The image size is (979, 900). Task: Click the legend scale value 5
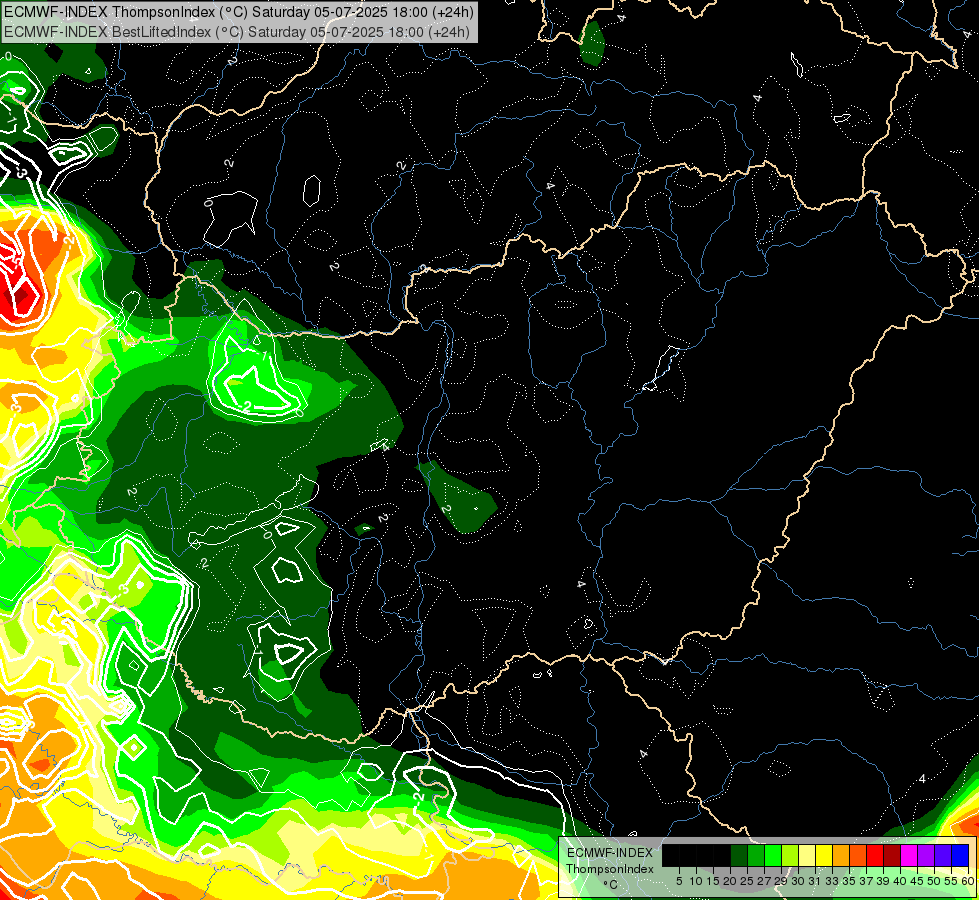[x=679, y=881]
